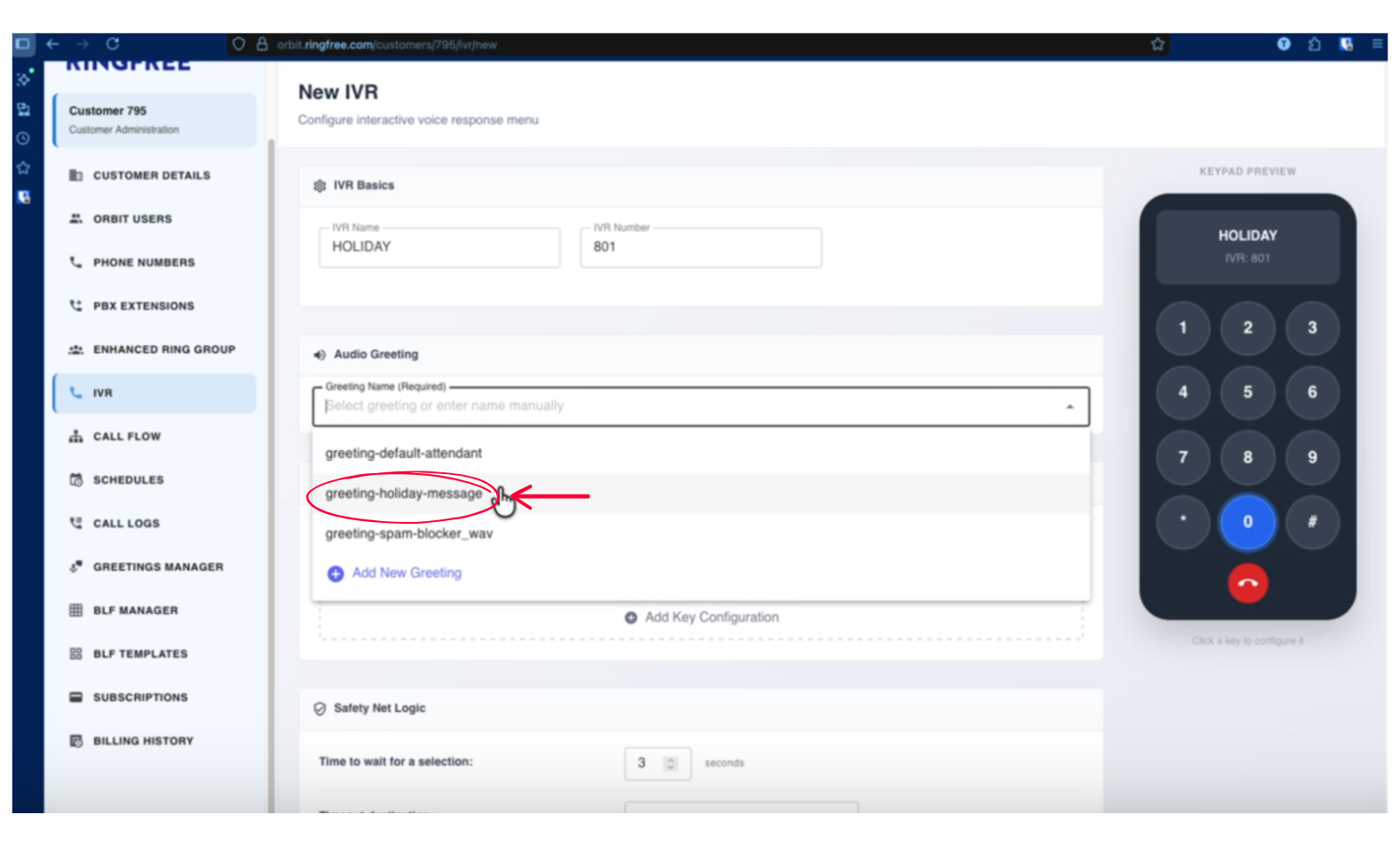Click the red hang-up keypad button

tap(1247, 583)
